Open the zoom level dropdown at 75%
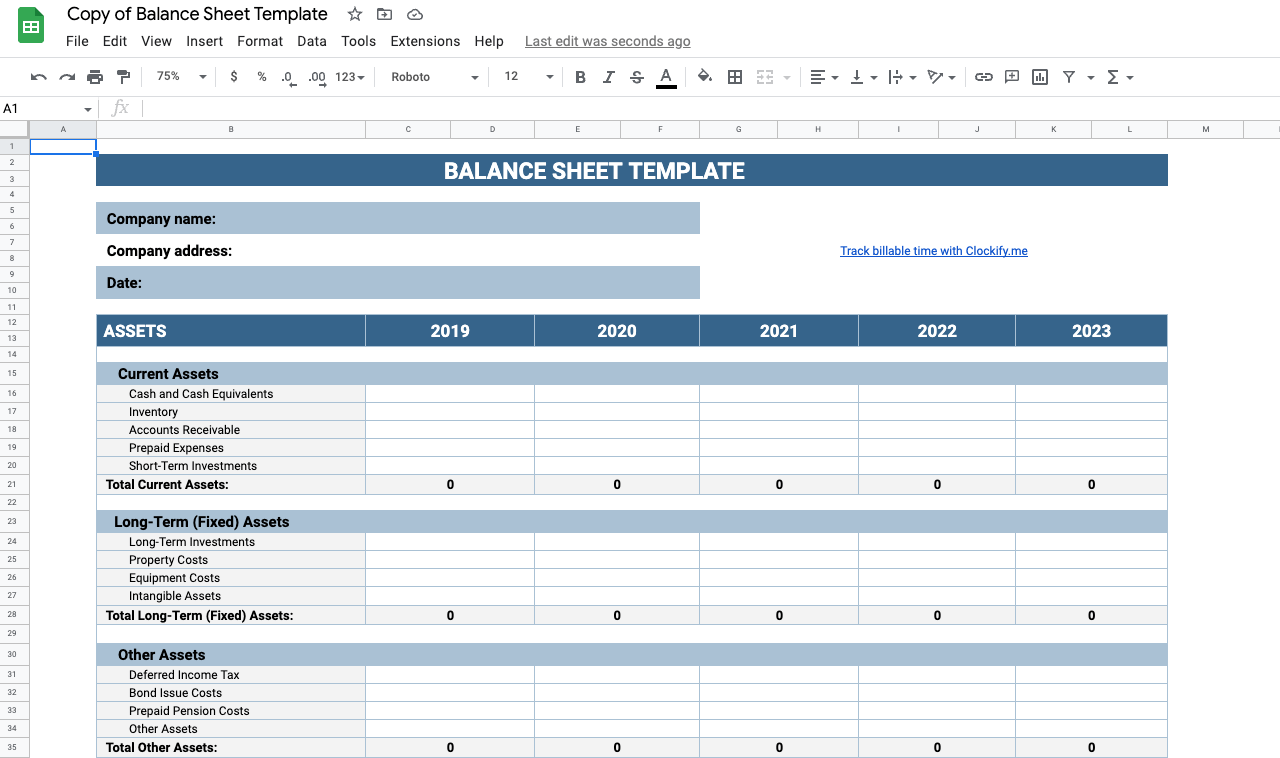The width and height of the screenshot is (1280, 758). pos(181,77)
